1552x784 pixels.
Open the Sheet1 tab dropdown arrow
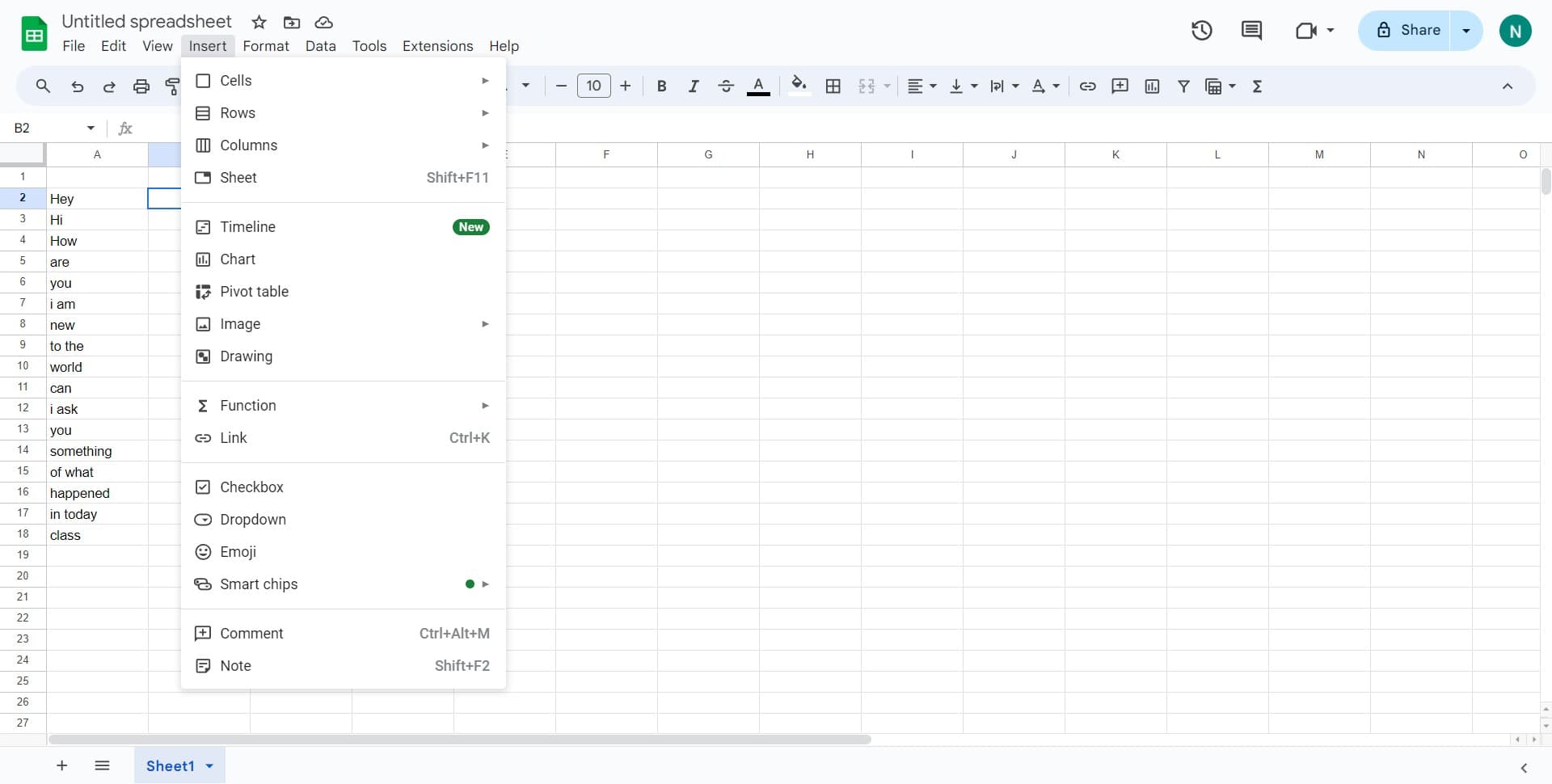click(x=209, y=766)
